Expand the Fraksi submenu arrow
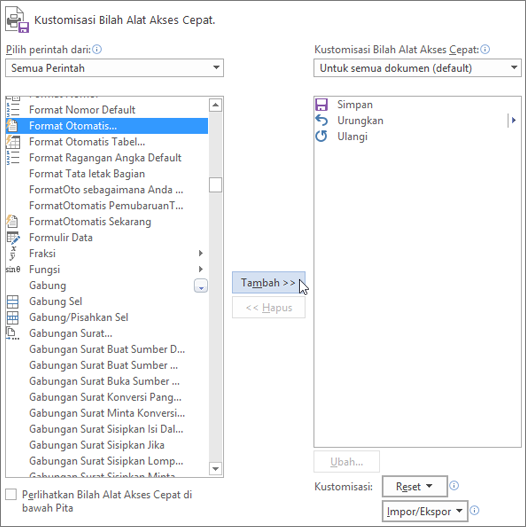This screenshot has height=527, width=526. pyautogui.click(x=201, y=253)
